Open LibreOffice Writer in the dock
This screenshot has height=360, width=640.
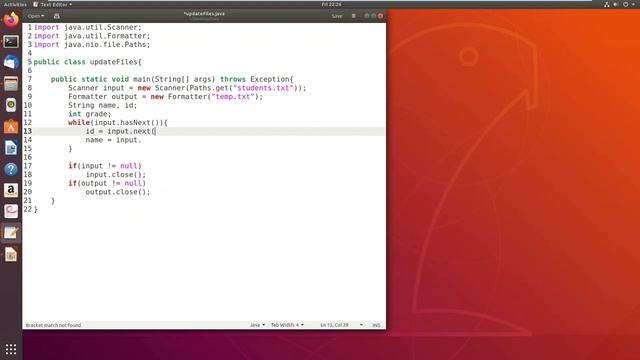[11, 148]
